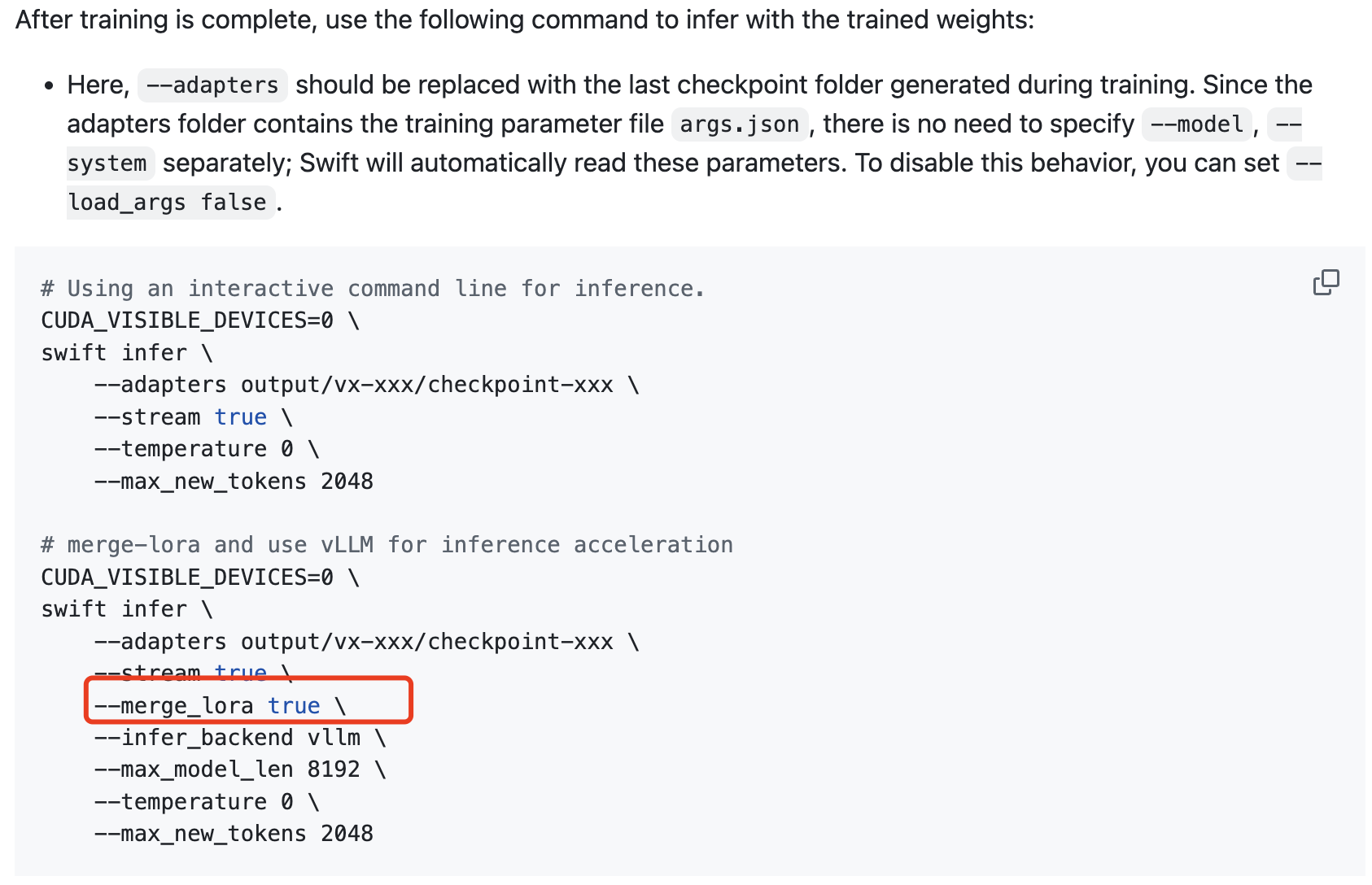1372x885 pixels.
Task: Click the first "--max_new_tokens 2048" line
Action: pyautogui.click(x=234, y=482)
